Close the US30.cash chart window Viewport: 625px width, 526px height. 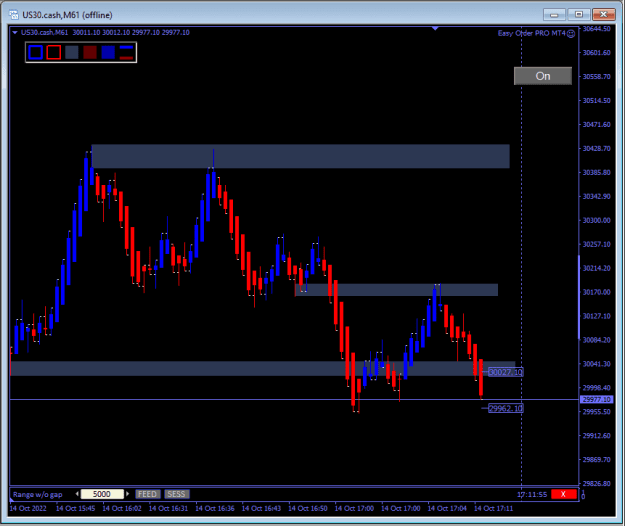point(603,15)
